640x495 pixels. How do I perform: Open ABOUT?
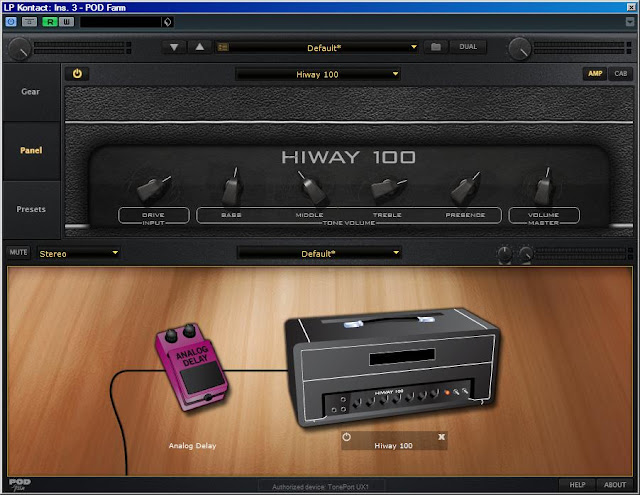tap(615, 485)
